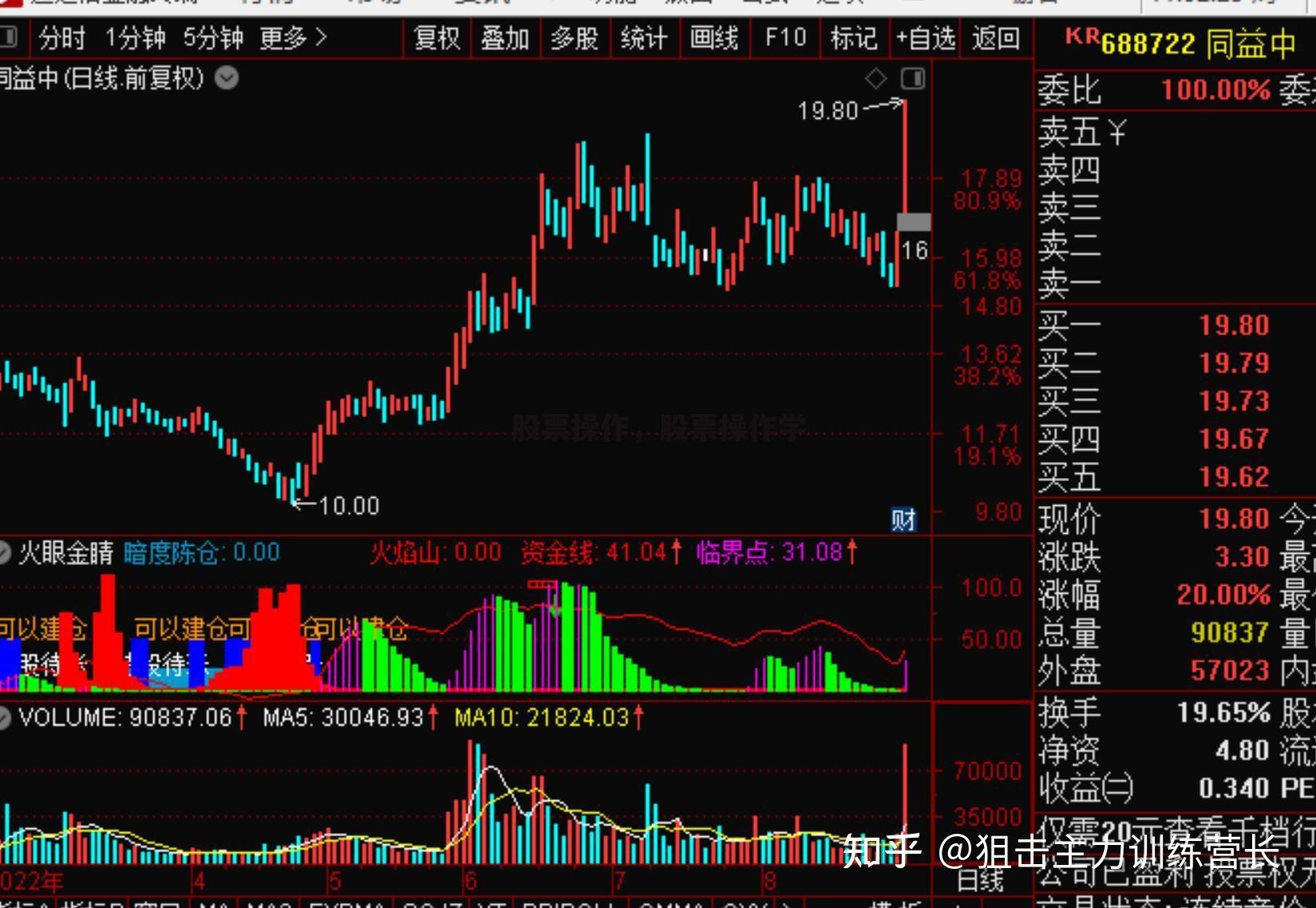
Task: Click the KR badge beside stock code
Action: pos(1081,37)
